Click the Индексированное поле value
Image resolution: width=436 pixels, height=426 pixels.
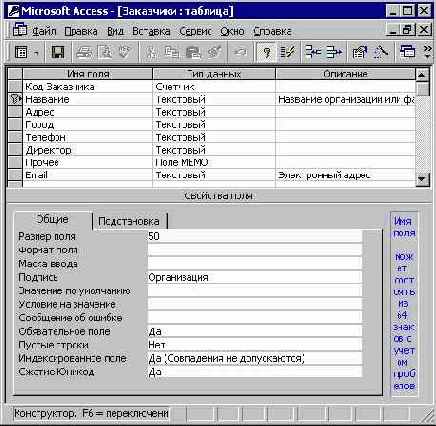click(255, 358)
